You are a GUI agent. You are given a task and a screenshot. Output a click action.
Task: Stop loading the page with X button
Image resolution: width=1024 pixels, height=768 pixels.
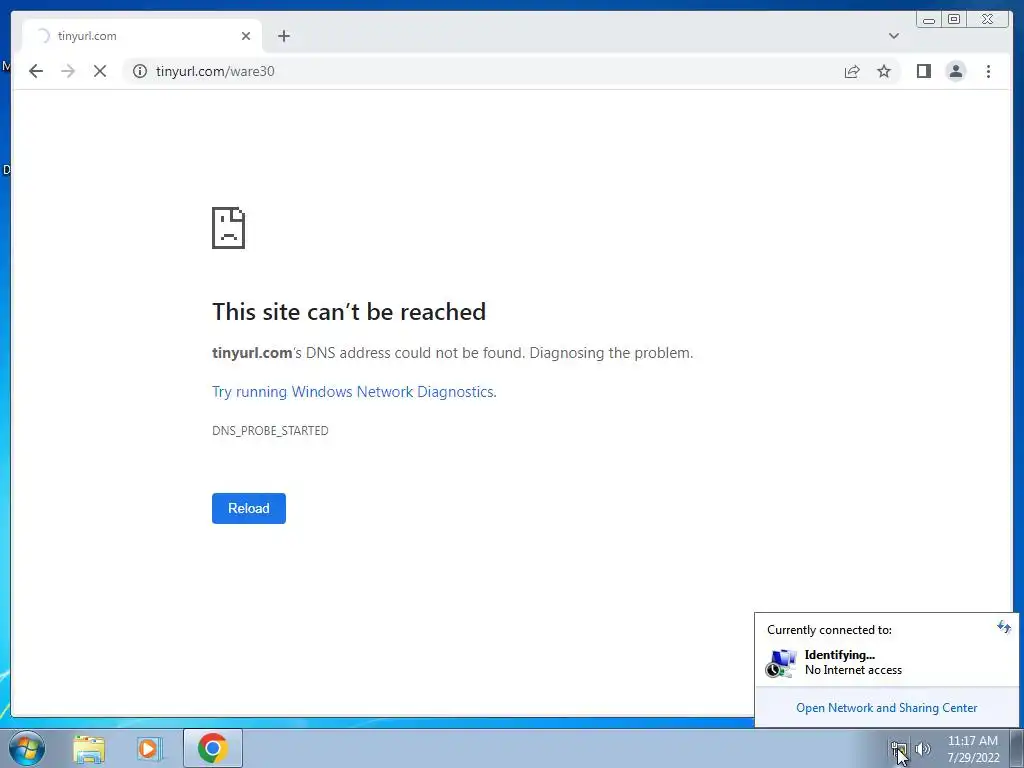[100, 71]
